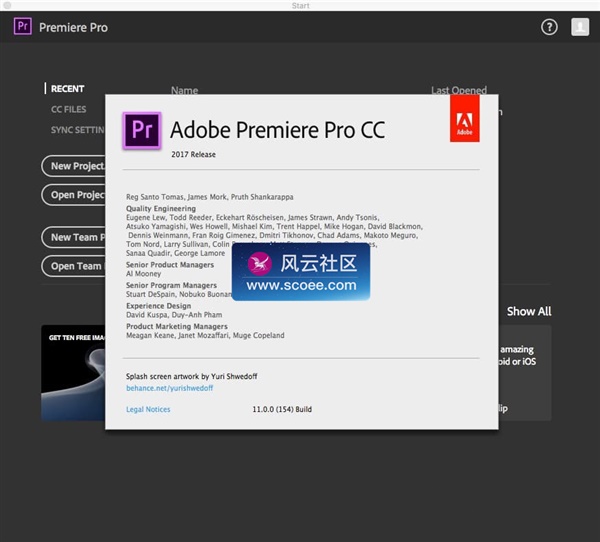Image resolution: width=600 pixels, height=542 pixels.
Task: Click the New Team Project button
Action: click(73, 237)
